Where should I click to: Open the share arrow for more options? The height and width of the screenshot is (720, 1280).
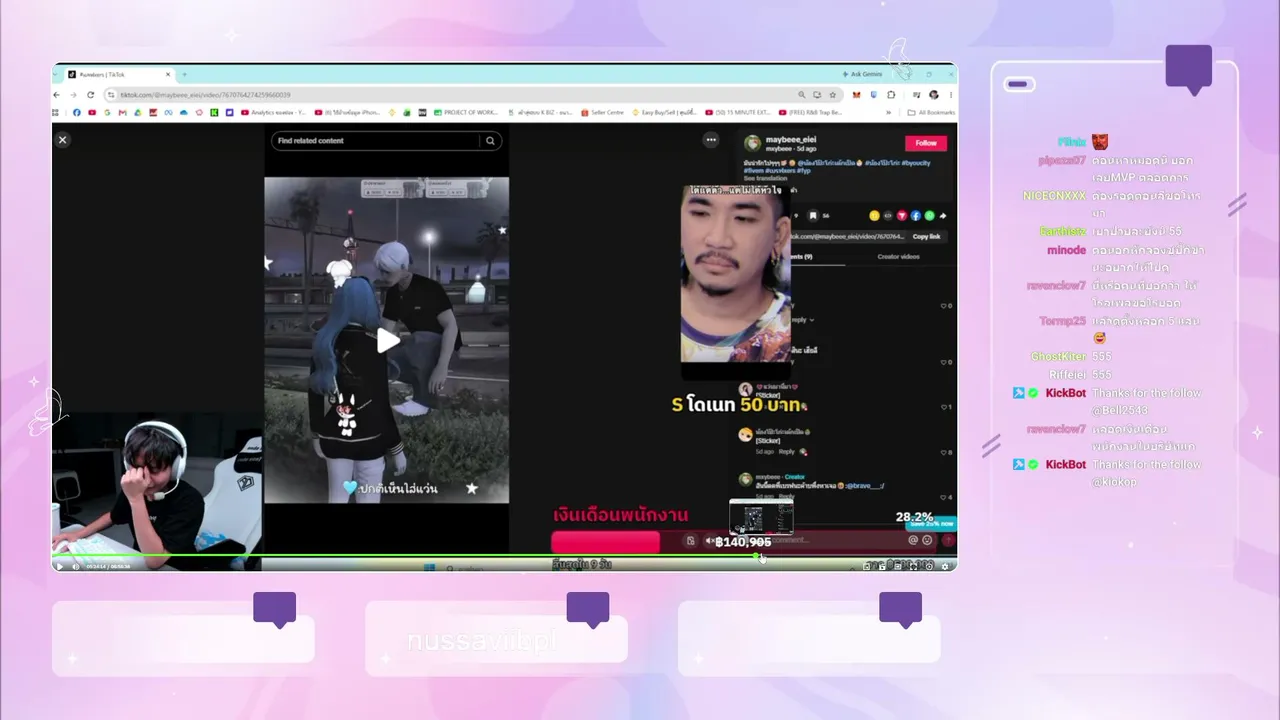[x=943, y=215]
